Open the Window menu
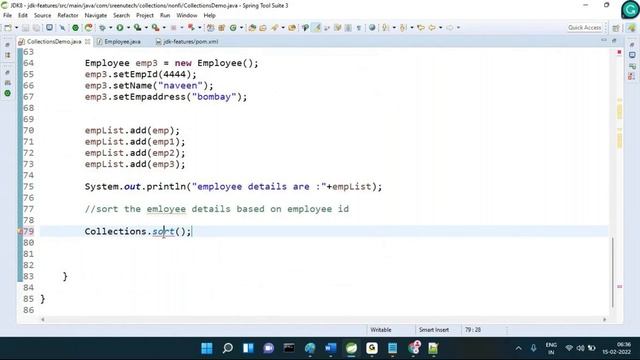 click(x=187, y=15)
